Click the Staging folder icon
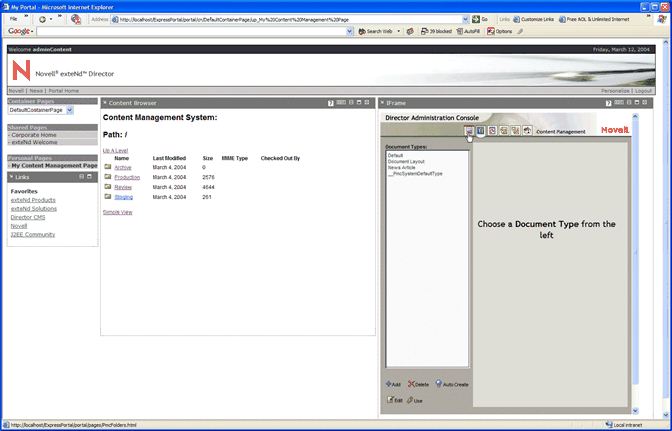The image size is (672, 431). (x=108, y=197)
